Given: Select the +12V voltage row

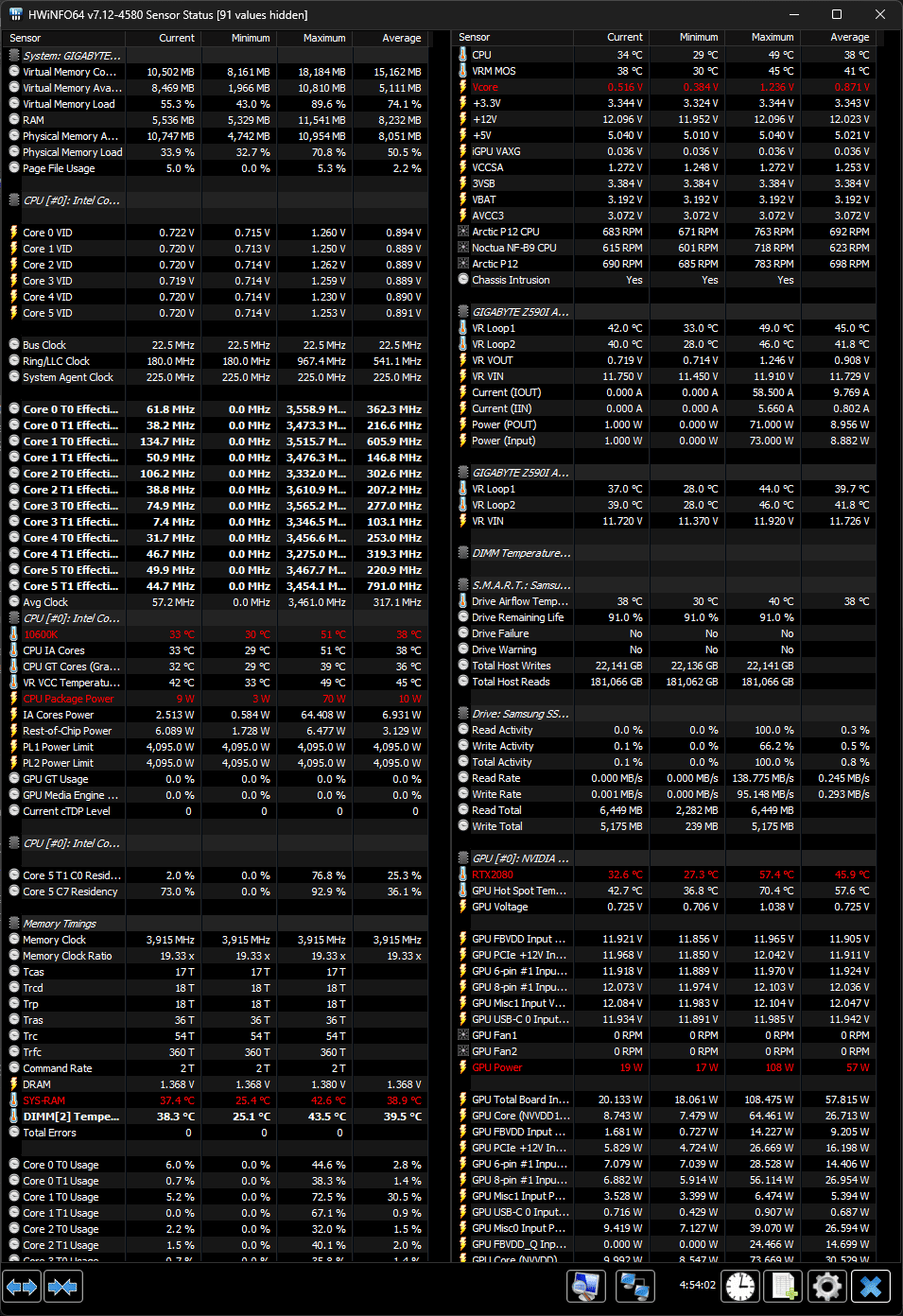Looking at the screenshot, I should 665,119.
